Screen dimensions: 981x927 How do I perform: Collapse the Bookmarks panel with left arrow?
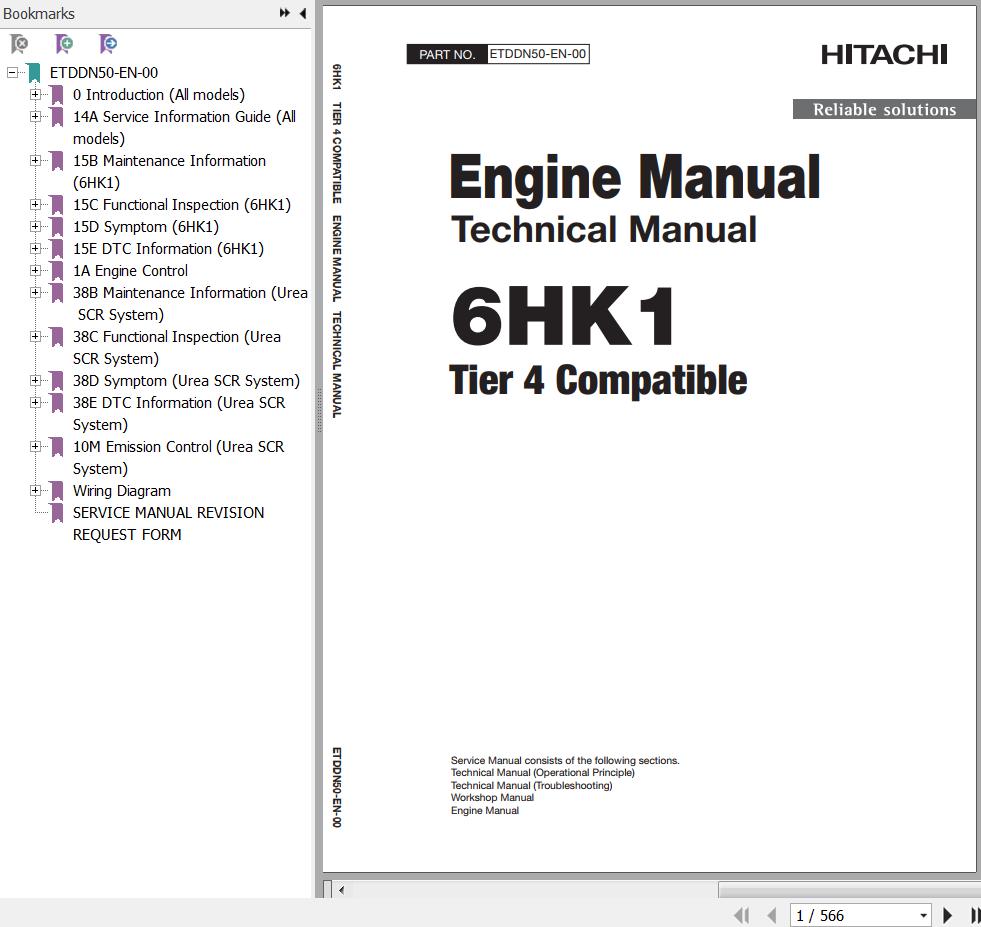(x=303, y=13)
